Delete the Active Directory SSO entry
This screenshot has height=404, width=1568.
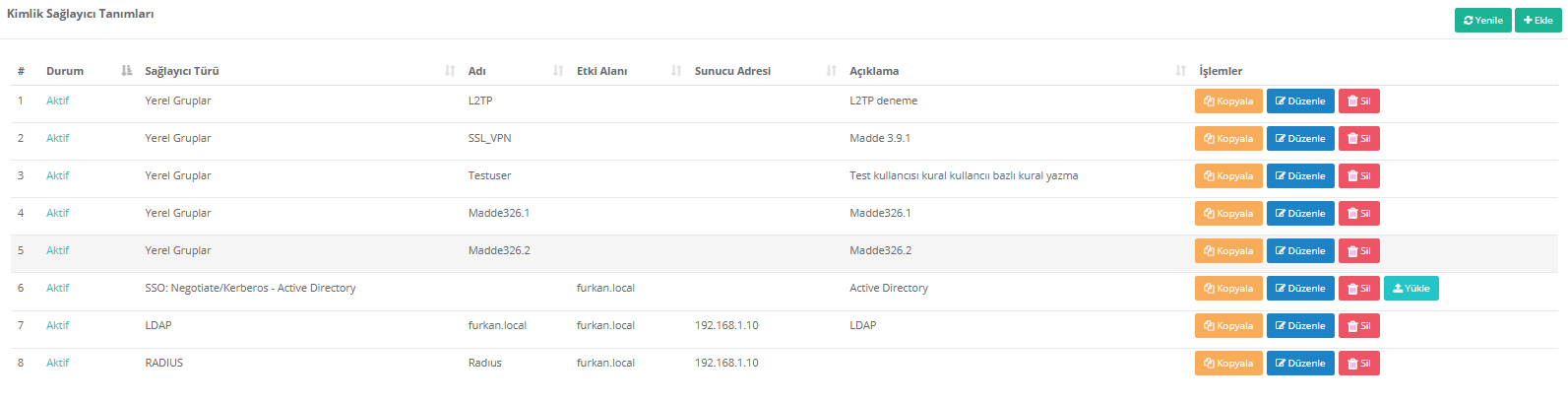(1358, 289)
